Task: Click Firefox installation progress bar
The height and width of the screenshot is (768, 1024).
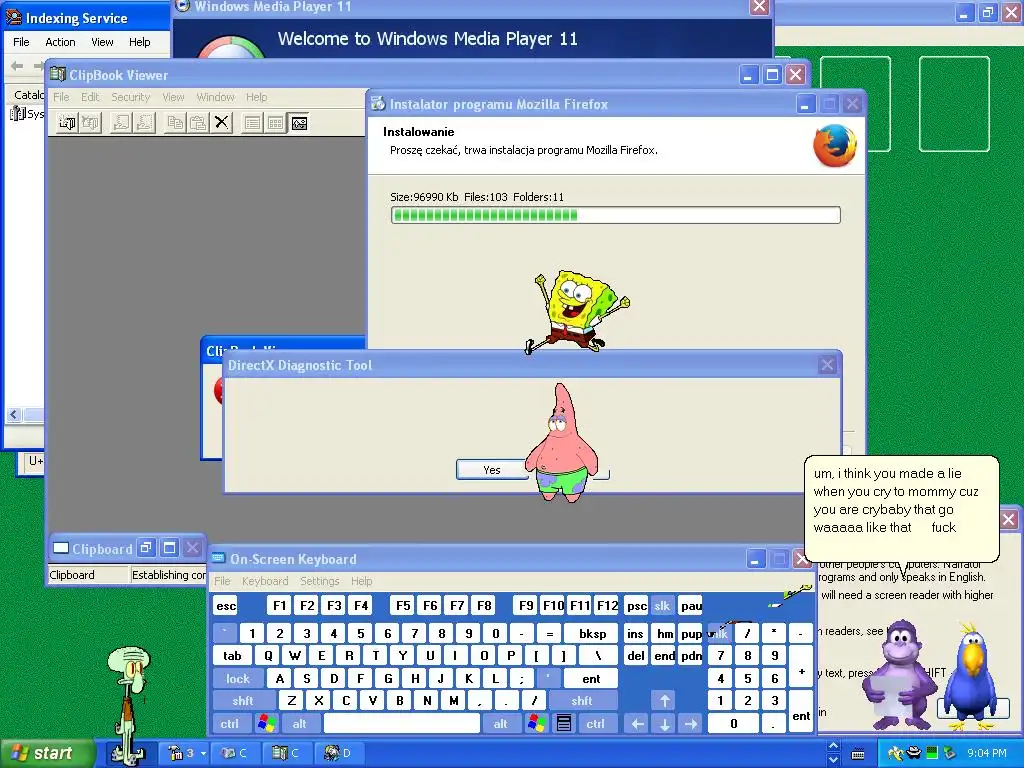Action: (x=615, y=215)
